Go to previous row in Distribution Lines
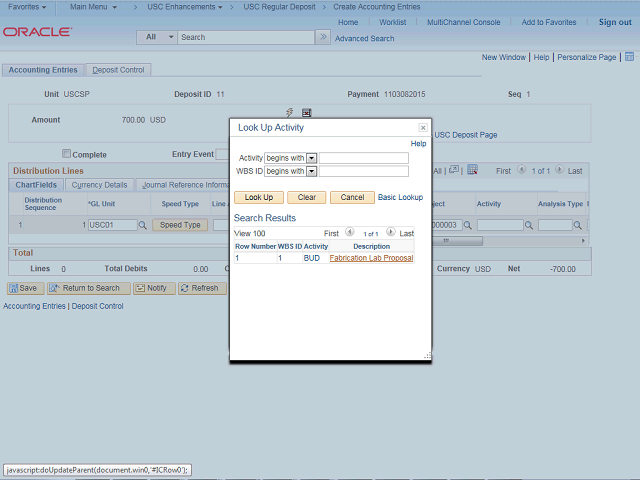Viewport: 640px width, 480px height. tap(521, 169)
